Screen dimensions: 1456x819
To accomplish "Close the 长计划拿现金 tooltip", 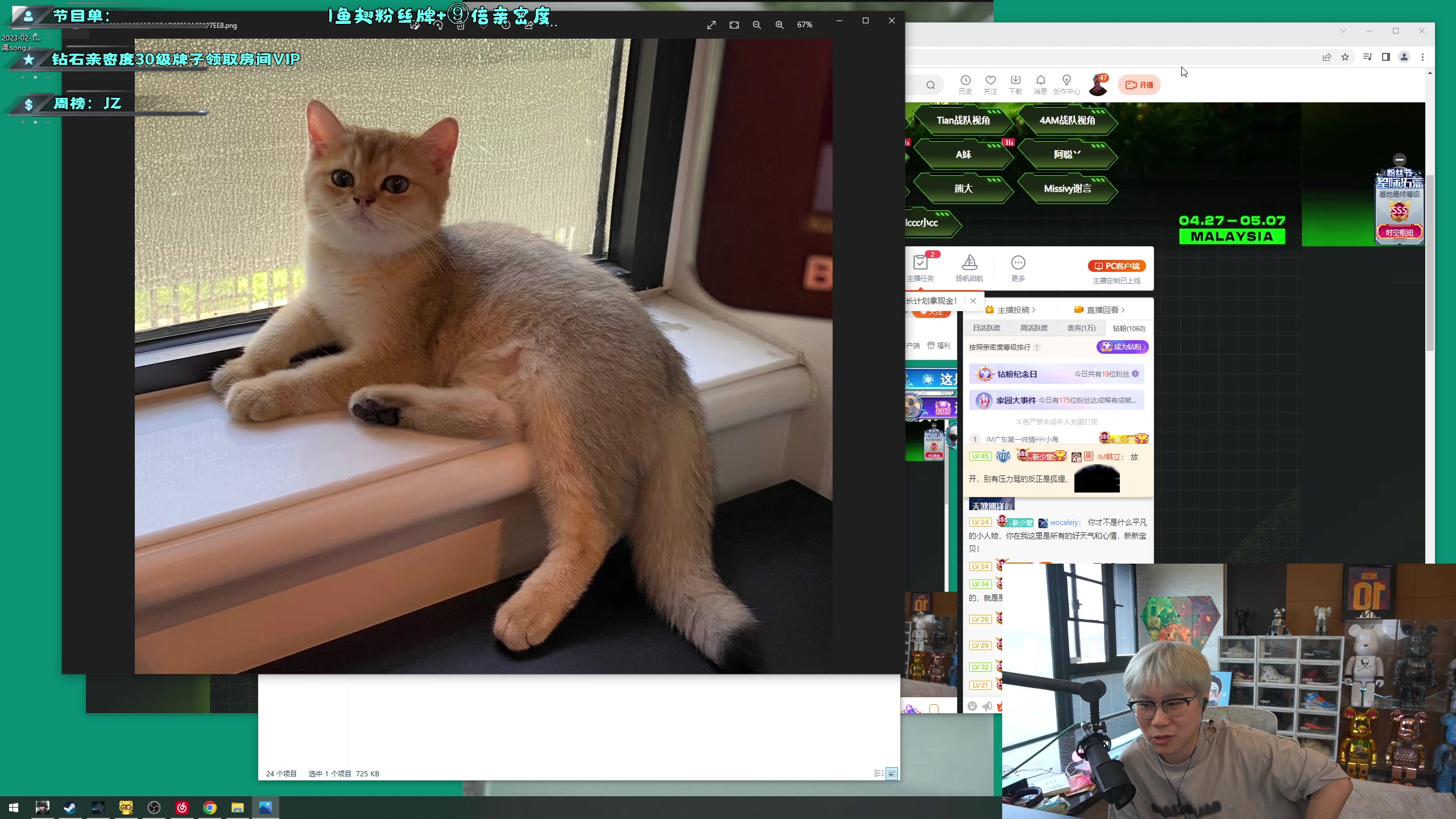I will tap(973, 301).
